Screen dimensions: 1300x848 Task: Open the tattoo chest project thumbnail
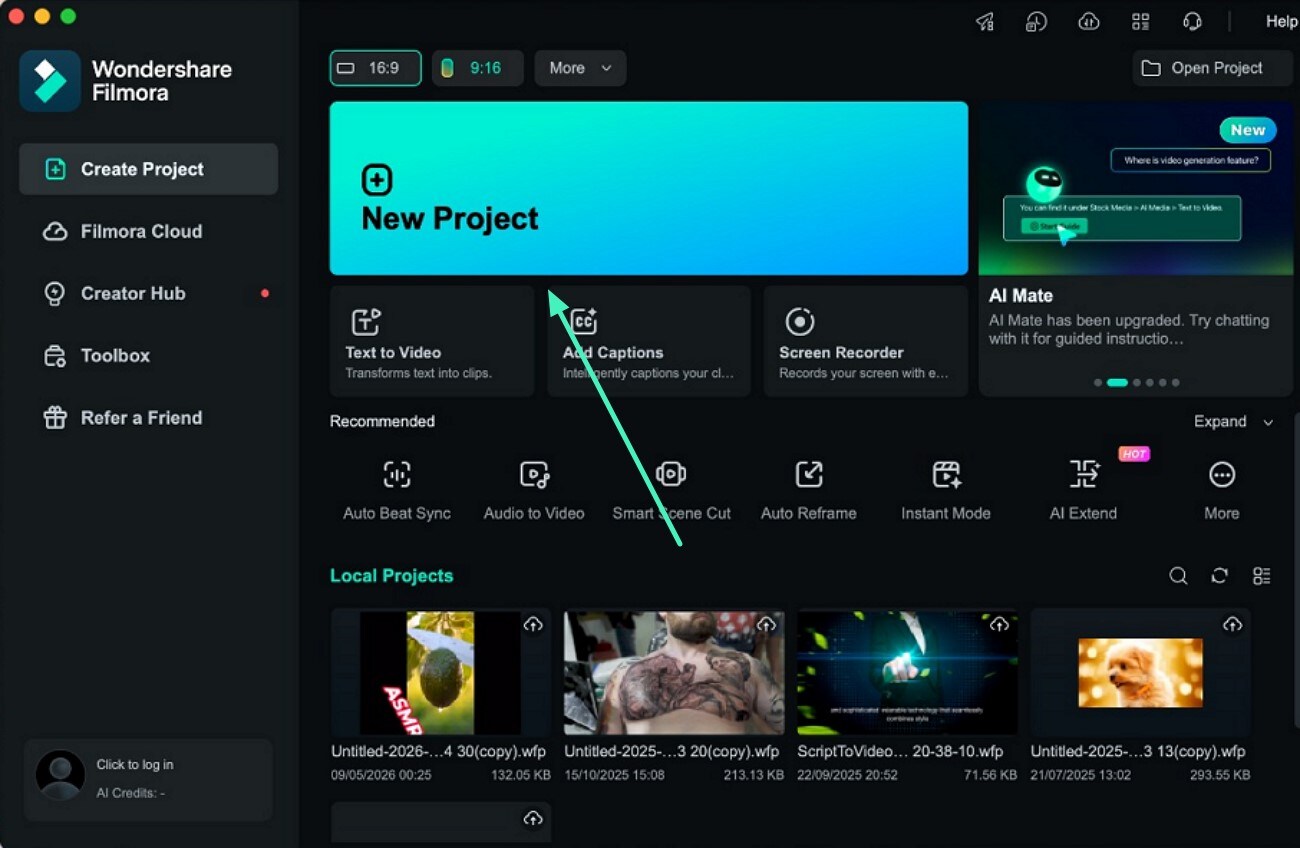[673, 672]
